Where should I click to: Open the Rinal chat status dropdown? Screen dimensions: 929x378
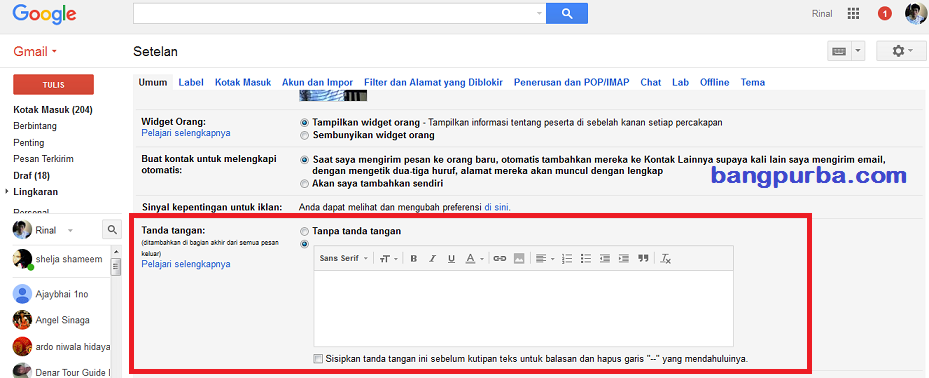pyautogui.click(x=70, y=230)
